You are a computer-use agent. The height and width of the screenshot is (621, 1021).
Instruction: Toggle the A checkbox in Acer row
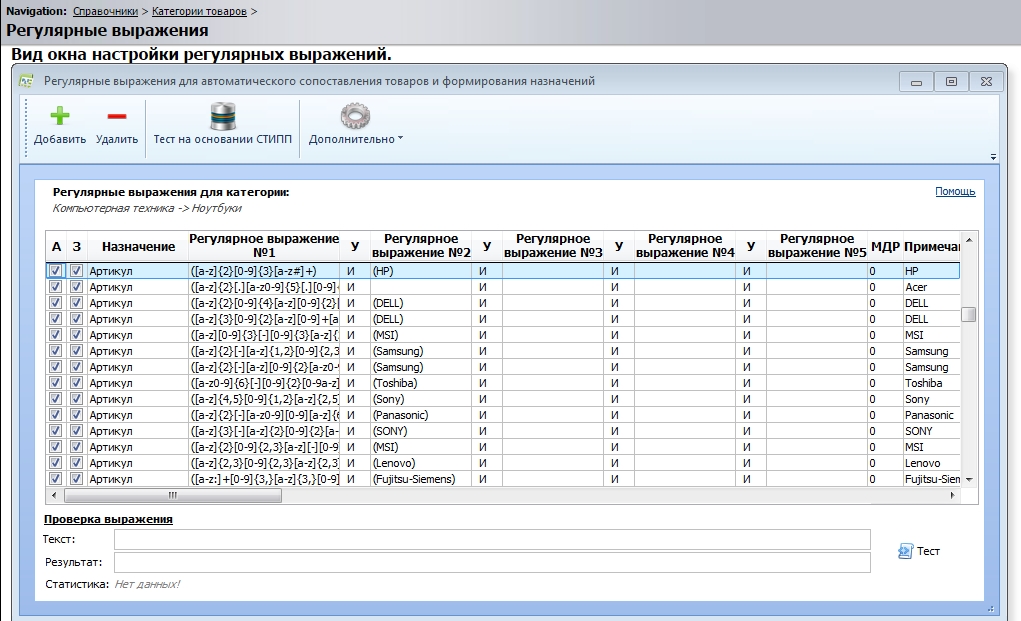pyautogui.click(x=55, y=286)
